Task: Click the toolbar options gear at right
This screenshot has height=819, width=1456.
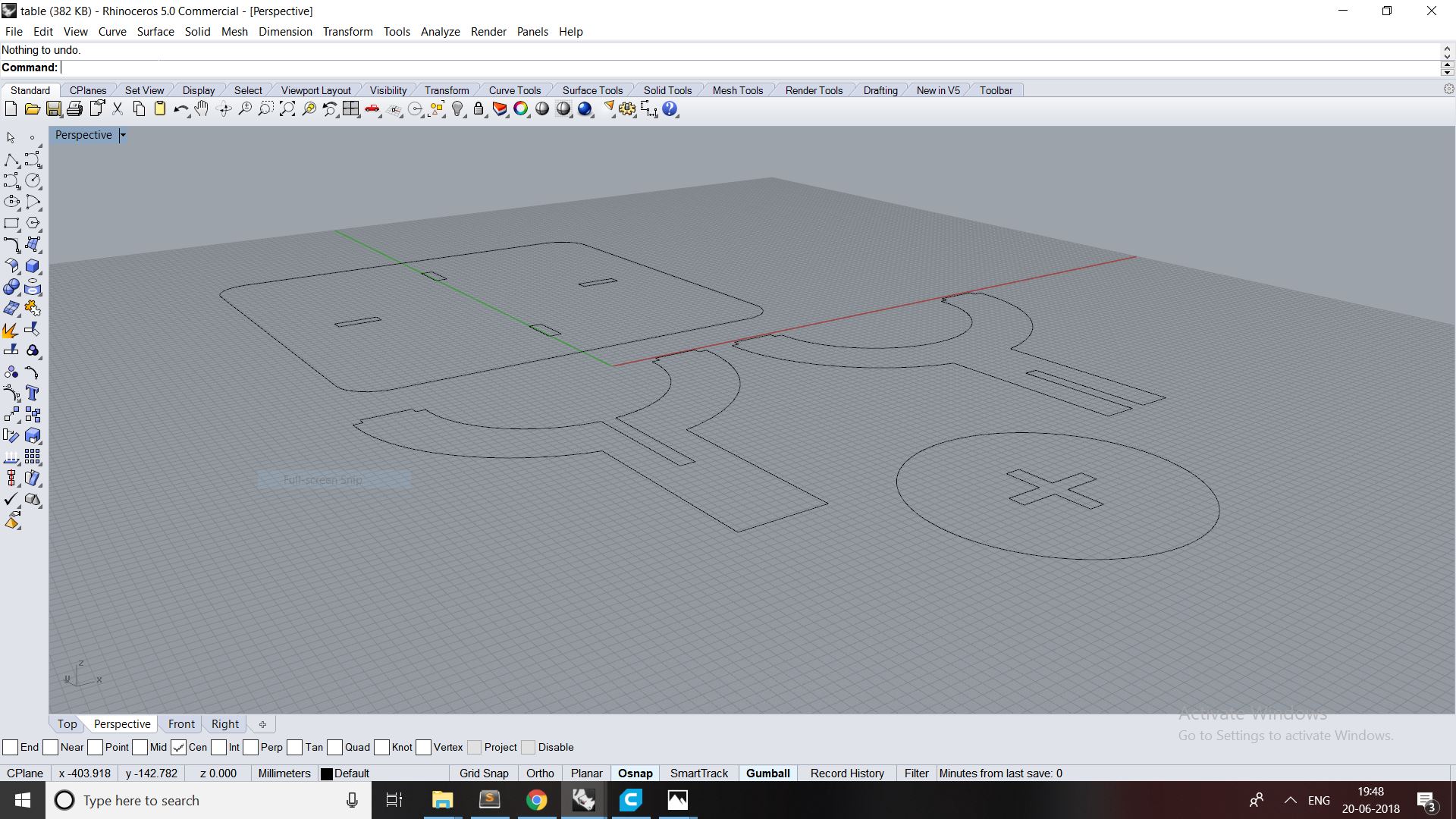Action: click(x=1448, y=89)
